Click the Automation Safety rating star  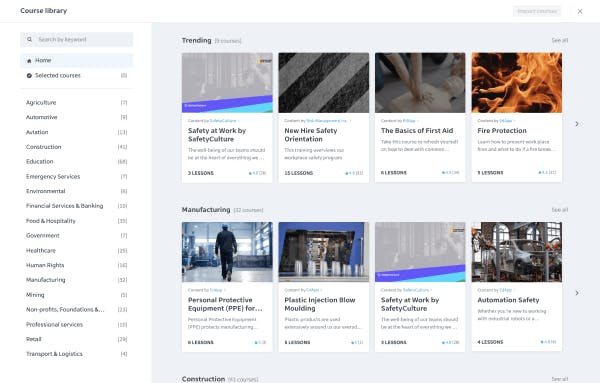[542, 342]
